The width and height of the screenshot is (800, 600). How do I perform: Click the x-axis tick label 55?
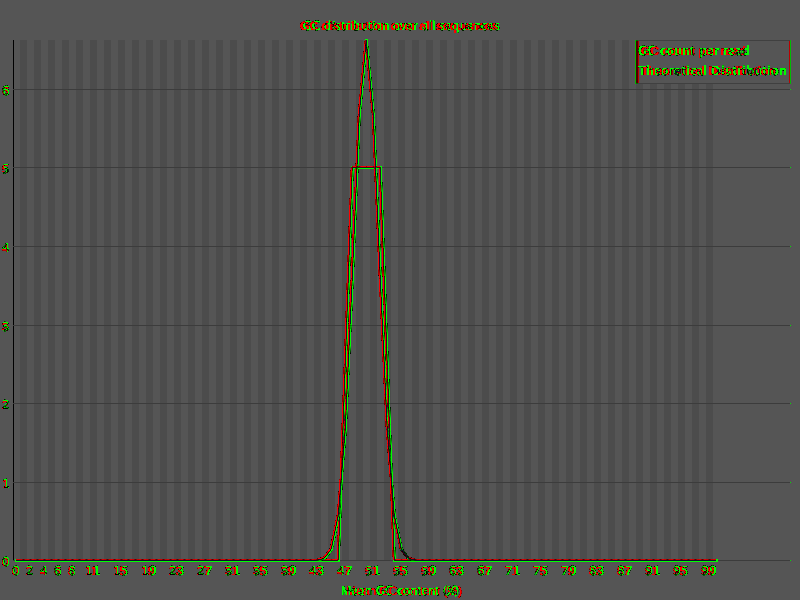[x=401, y=571]
